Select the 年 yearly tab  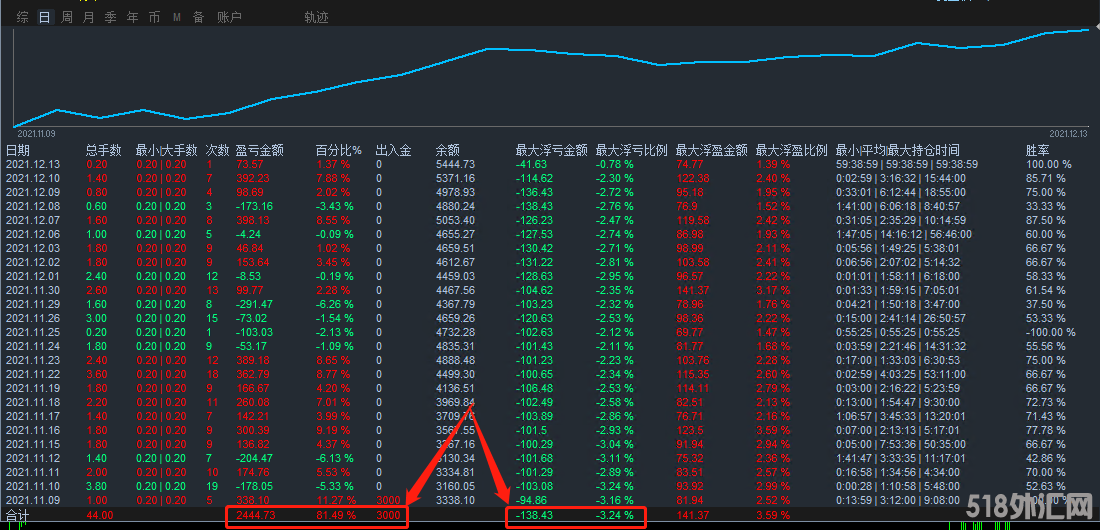click(132, 17)
